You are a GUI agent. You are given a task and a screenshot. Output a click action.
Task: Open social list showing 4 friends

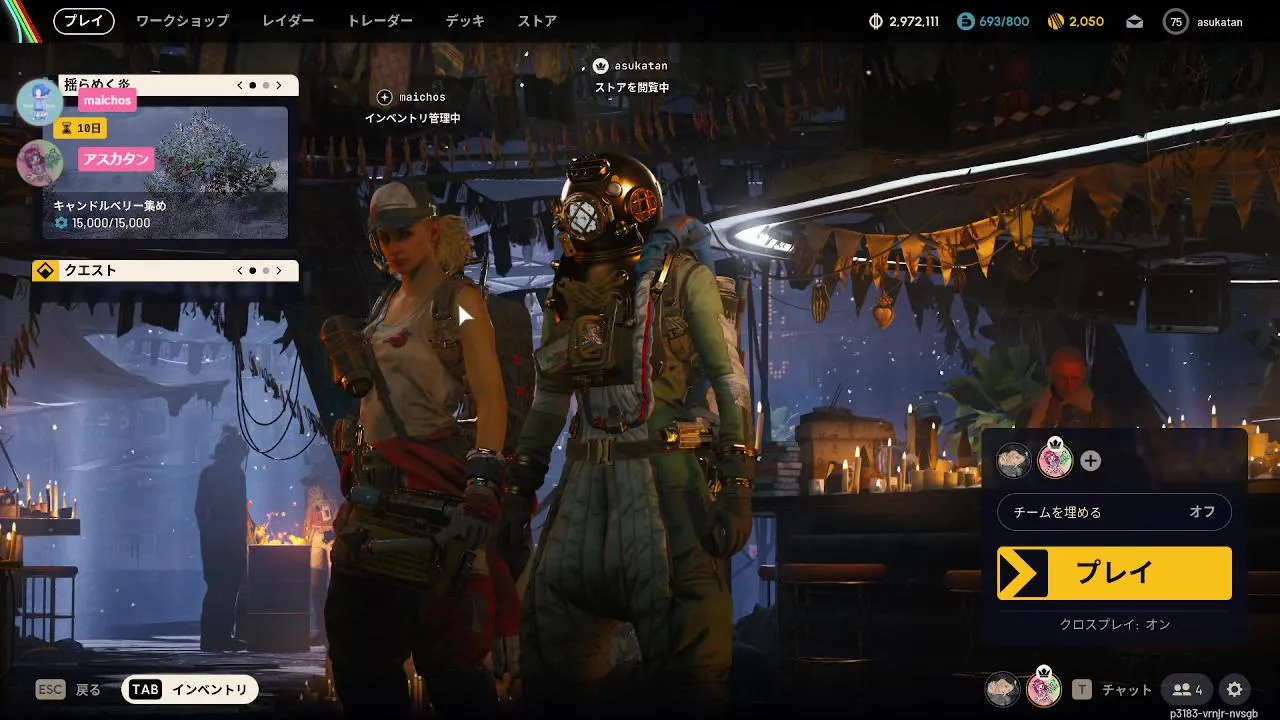[x=1187, y=689]
